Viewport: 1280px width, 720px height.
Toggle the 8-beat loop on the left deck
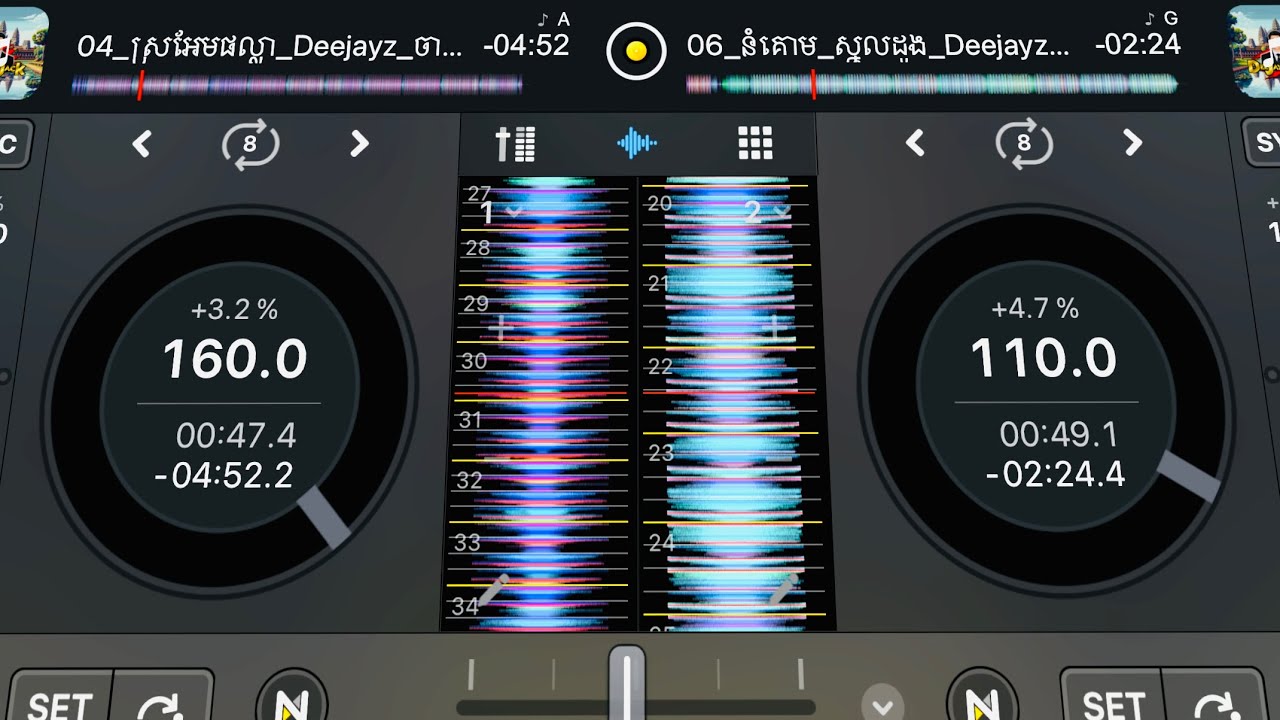(x=250, y=145)
